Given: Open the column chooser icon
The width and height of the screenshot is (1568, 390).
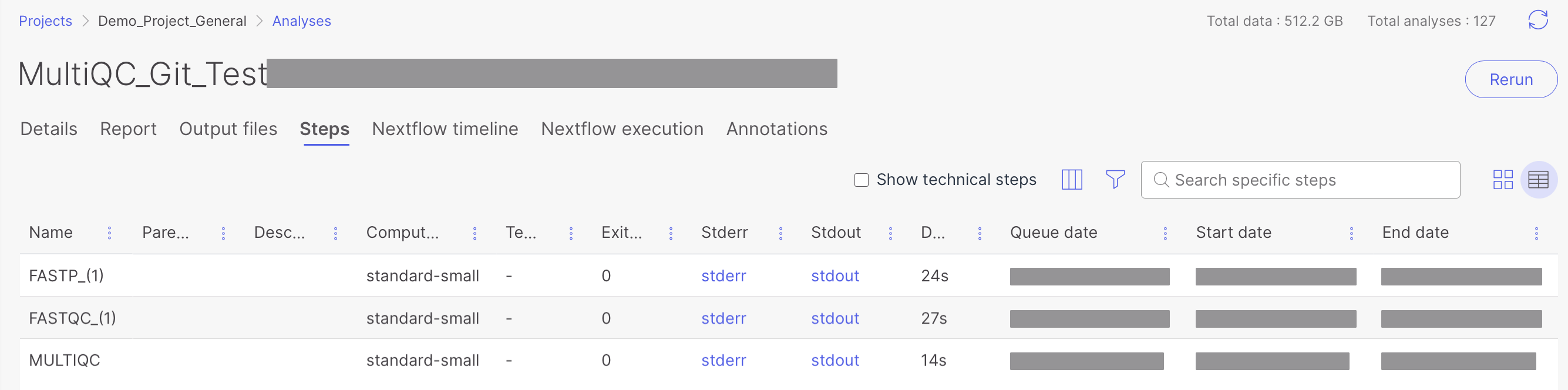Looking at the screenshot, I should click(x=1072, y=180).
